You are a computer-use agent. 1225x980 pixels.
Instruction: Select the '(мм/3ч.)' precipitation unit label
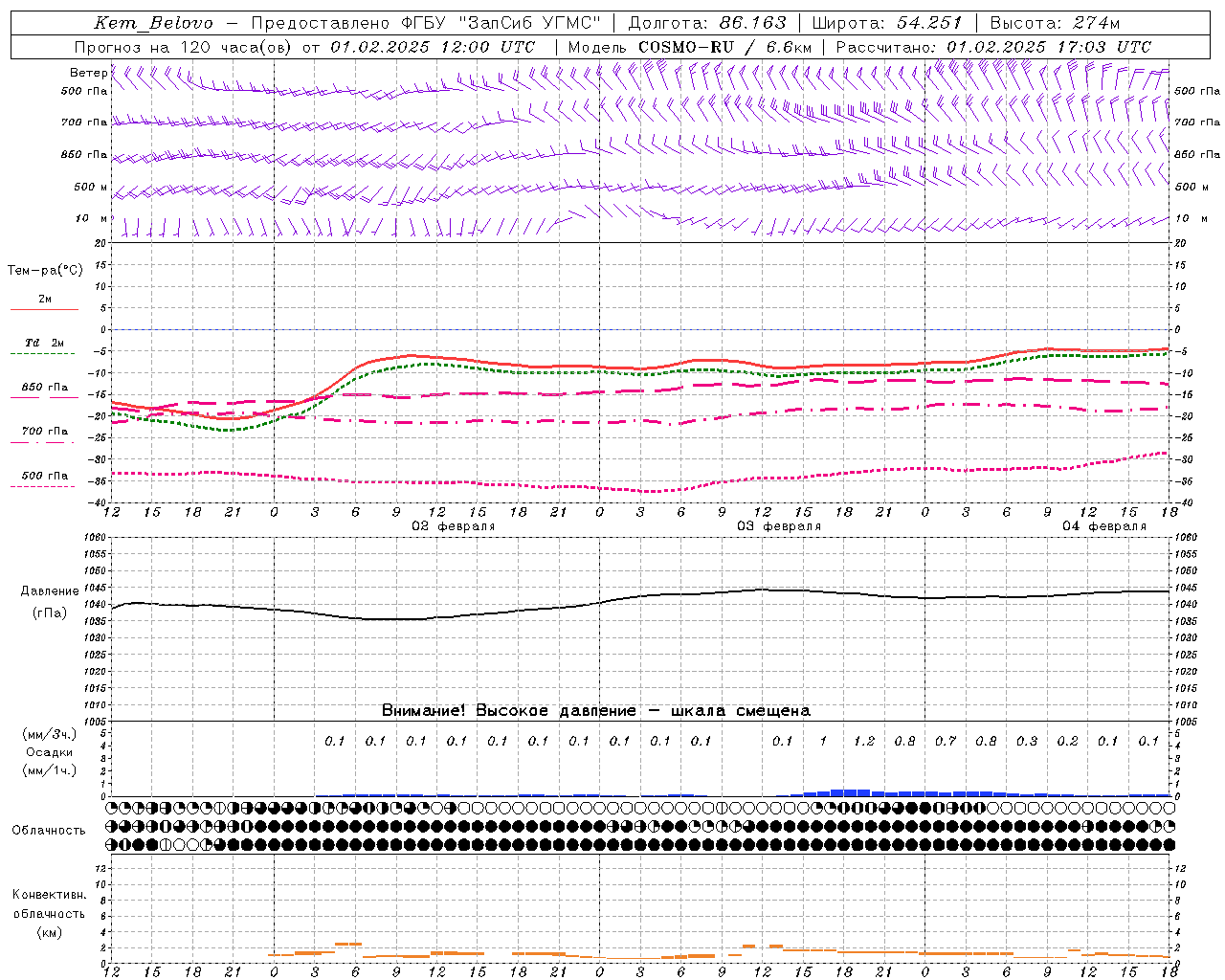(x=49, y=734)
